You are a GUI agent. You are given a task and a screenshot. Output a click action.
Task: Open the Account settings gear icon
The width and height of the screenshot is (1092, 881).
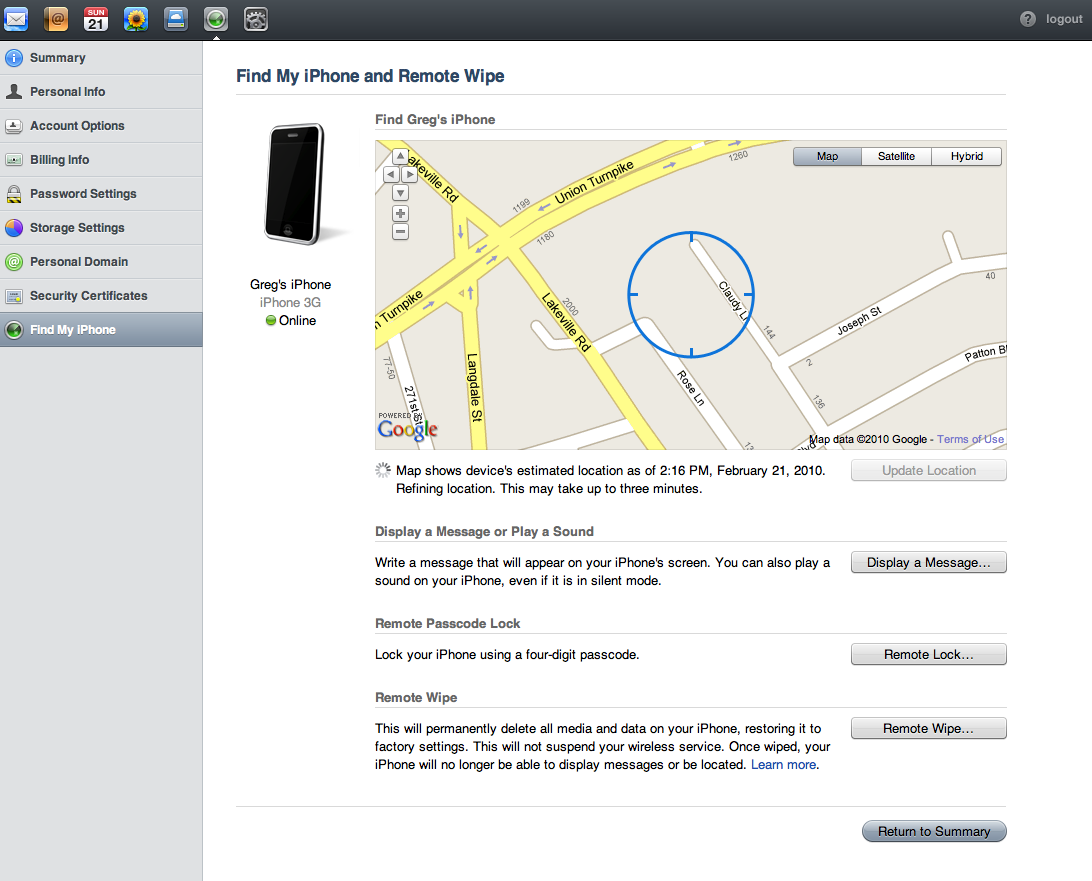point(256,19)
